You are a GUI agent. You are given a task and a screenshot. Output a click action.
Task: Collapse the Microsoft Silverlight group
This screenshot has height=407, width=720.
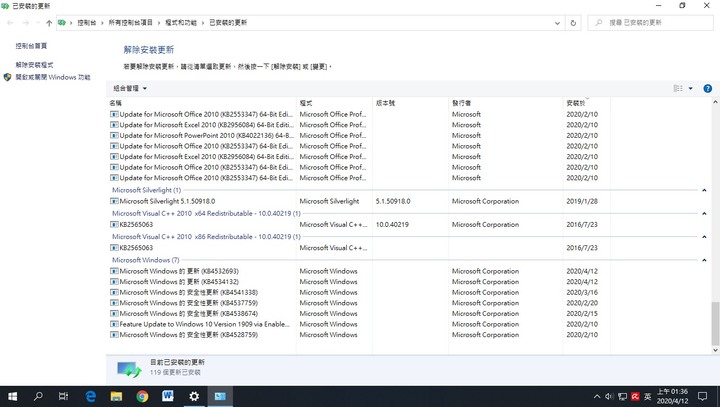(x=704, y=190)
